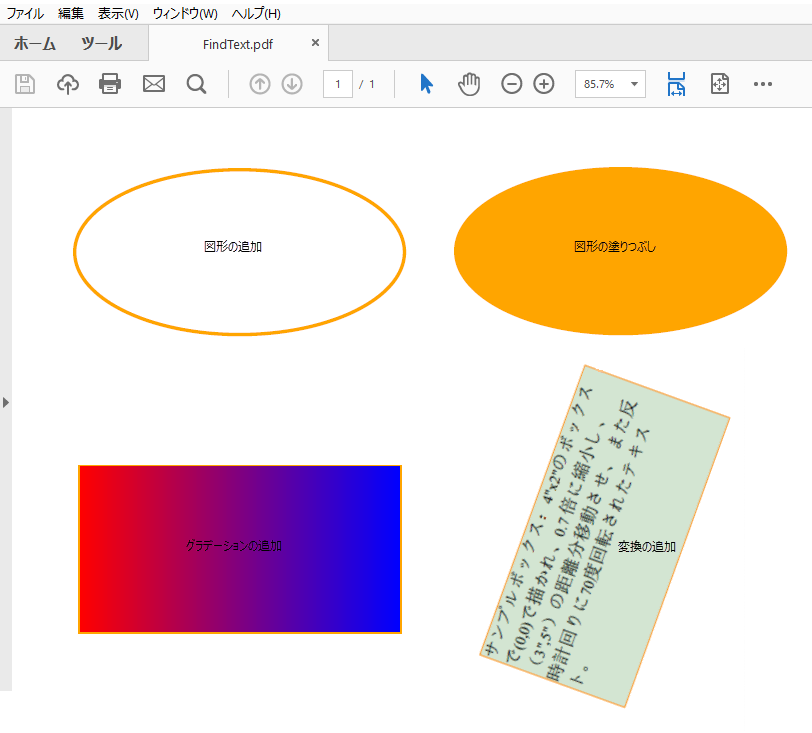Choose the selection arrow tool
The height and width of the screenshot is (733, 812).
(426, 84)
